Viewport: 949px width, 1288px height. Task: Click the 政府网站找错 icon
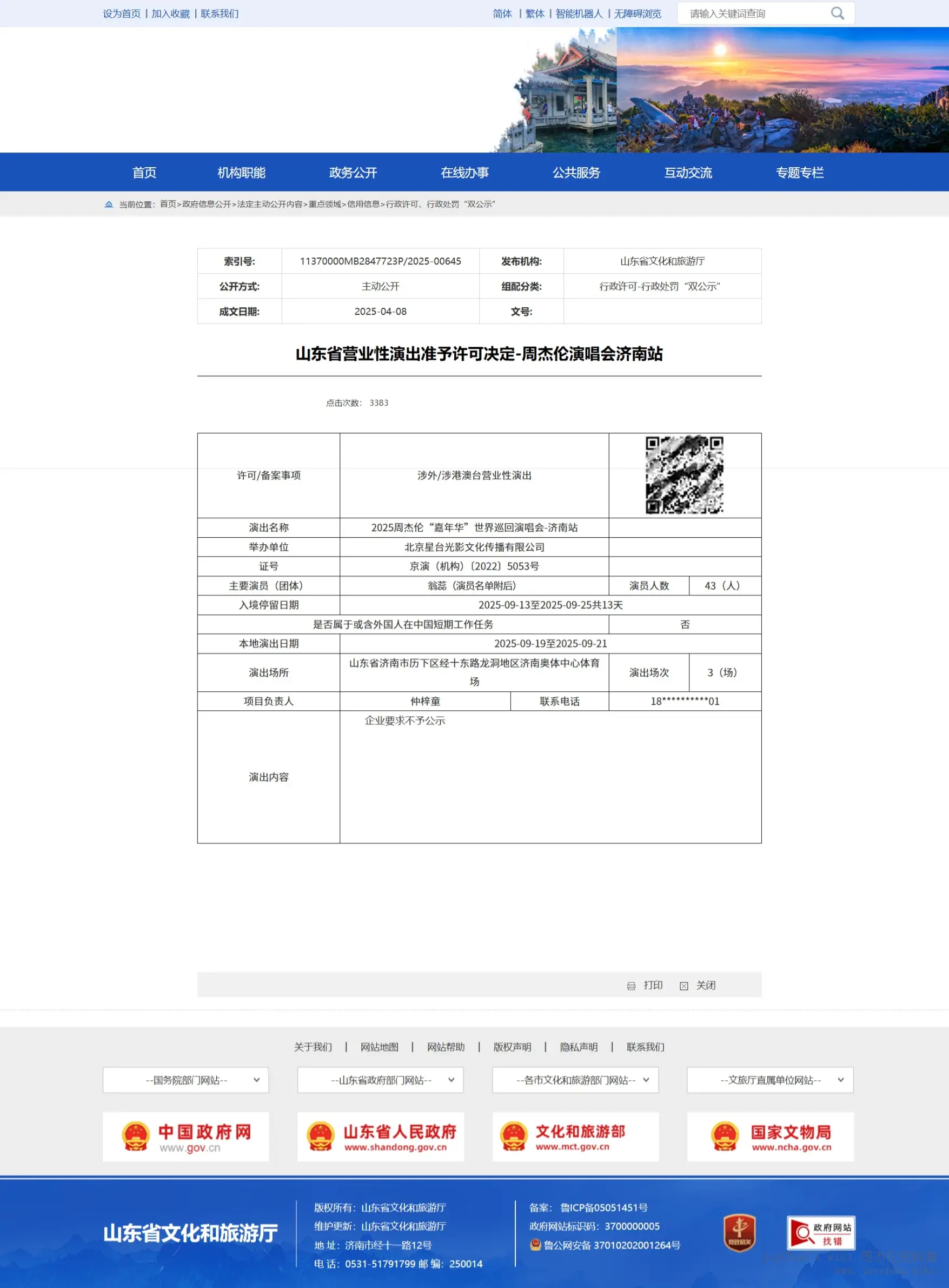tap(820, 1232)
